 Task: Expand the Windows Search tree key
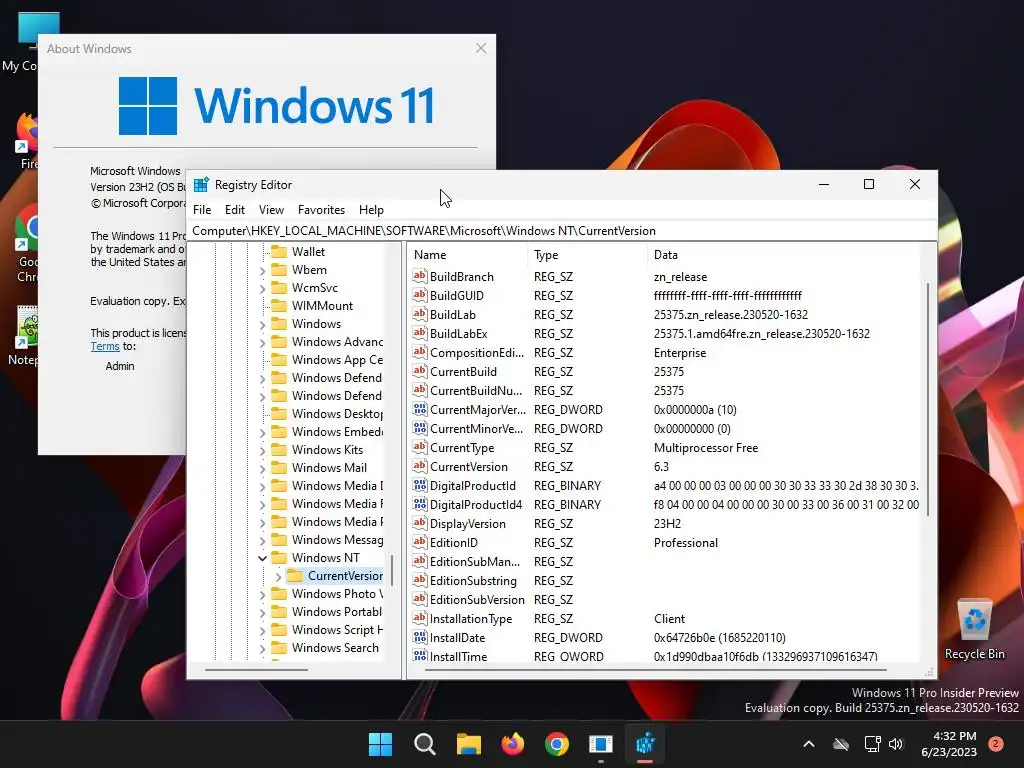[x=262, y=648]
